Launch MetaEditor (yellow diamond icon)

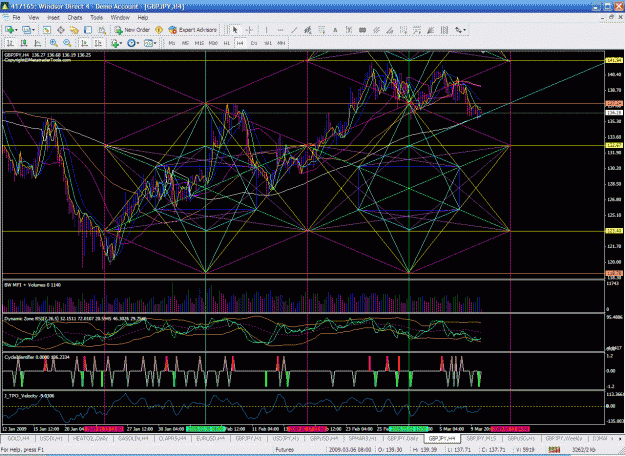click(x=159, y=30)
